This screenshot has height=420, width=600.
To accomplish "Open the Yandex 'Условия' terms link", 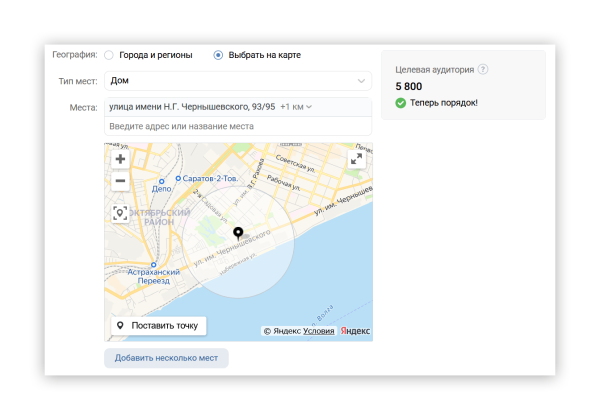I will pos(319,331).
